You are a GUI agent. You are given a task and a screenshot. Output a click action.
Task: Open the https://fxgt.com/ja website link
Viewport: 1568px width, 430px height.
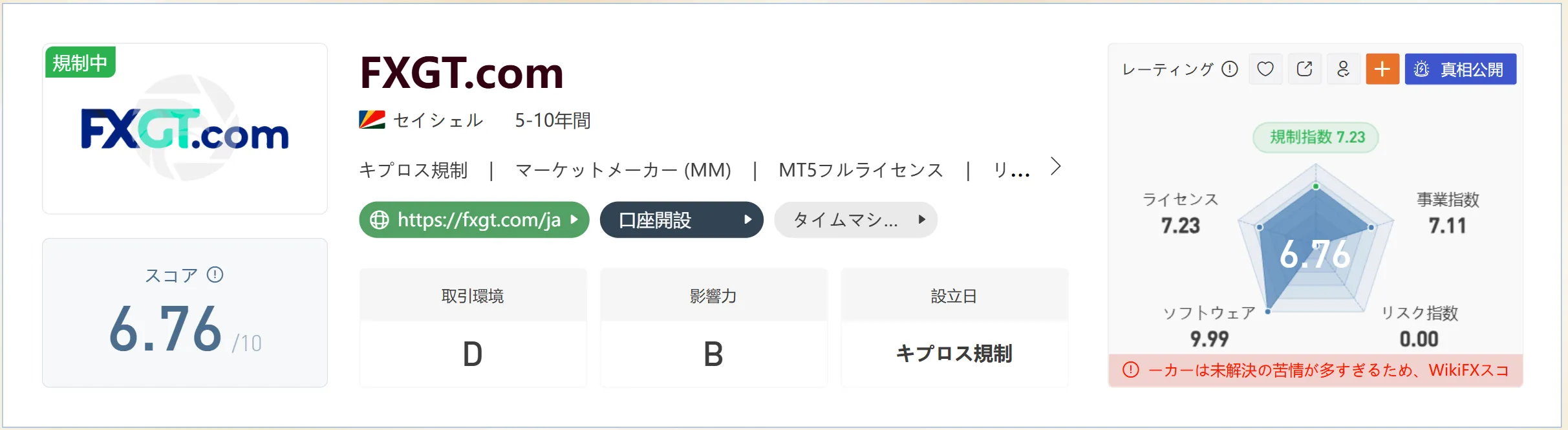474,220
